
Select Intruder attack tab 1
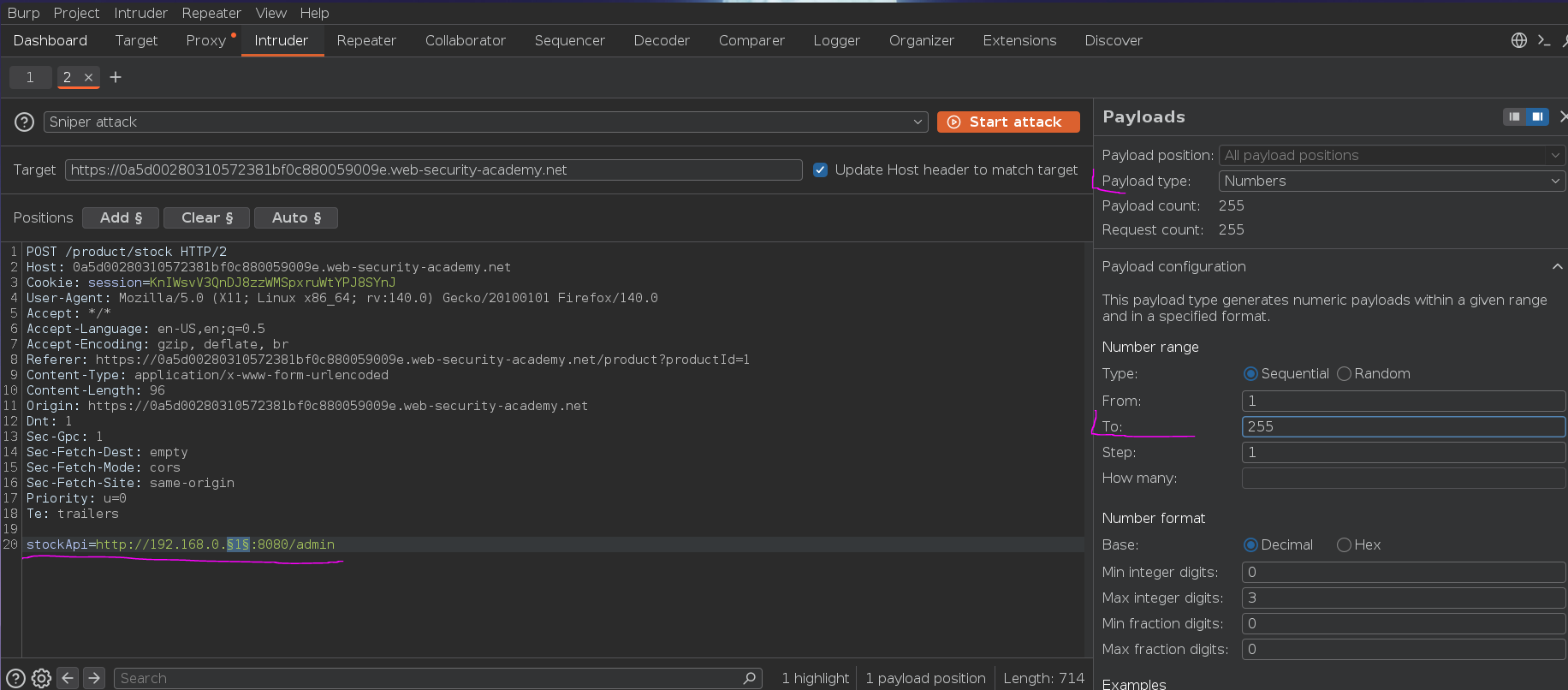[30, 77]
